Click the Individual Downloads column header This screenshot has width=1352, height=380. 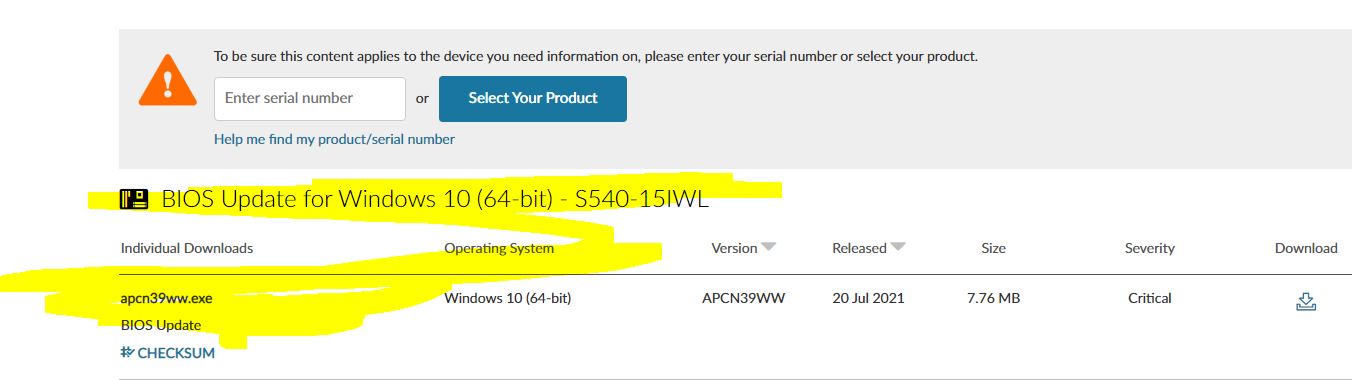(x=187, y=248)
